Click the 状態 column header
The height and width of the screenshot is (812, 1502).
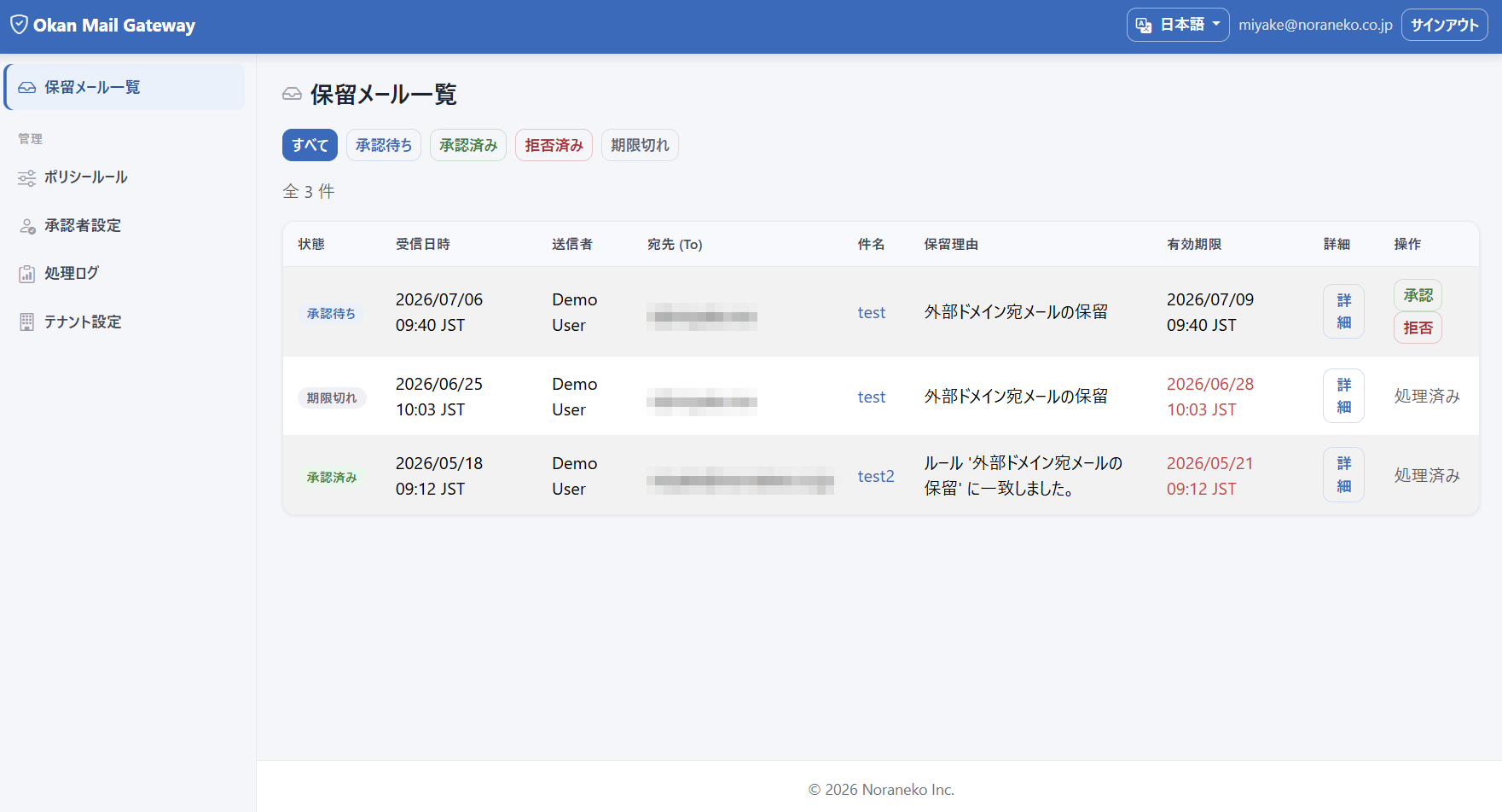pyautogui.click(x=311, y=244)
